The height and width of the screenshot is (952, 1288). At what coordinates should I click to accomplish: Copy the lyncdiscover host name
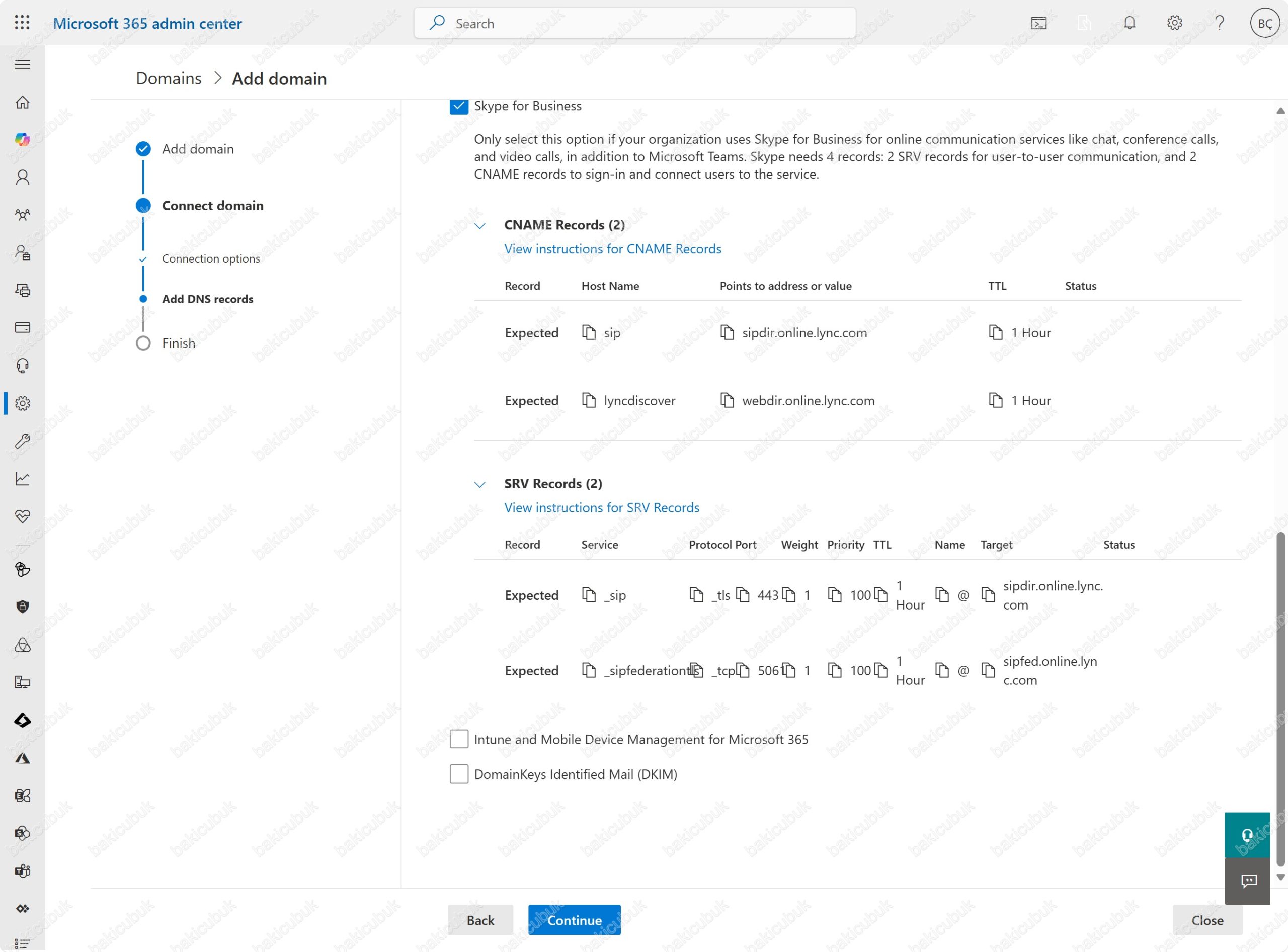[589, 400]
